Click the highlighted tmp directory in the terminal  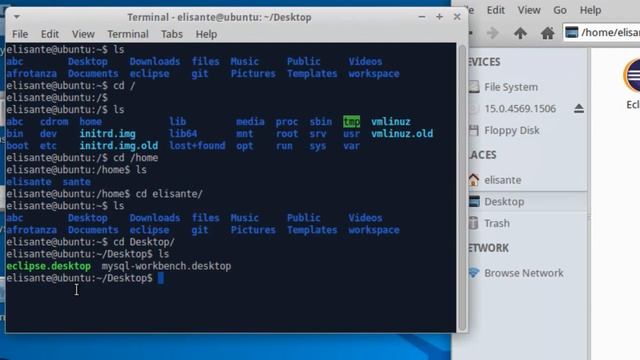coord(351,122)
